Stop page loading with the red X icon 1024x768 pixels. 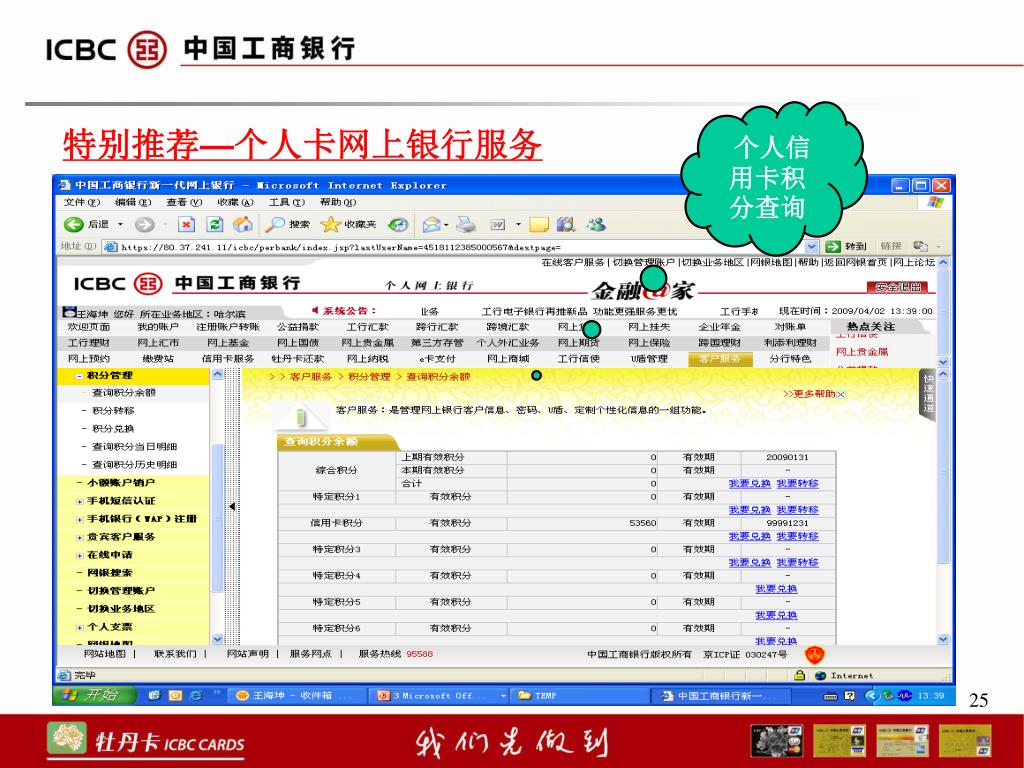(186, 225)
